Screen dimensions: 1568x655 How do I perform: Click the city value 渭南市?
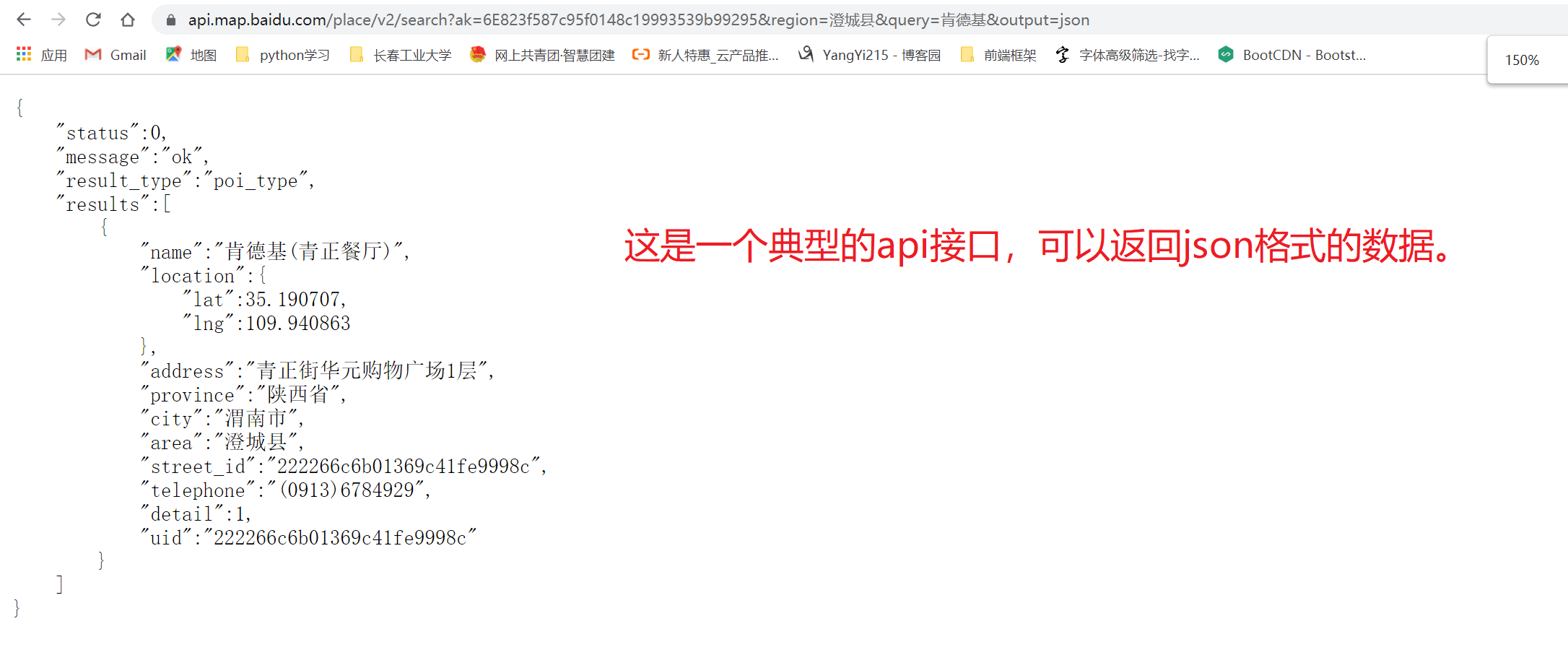[256, 418]
